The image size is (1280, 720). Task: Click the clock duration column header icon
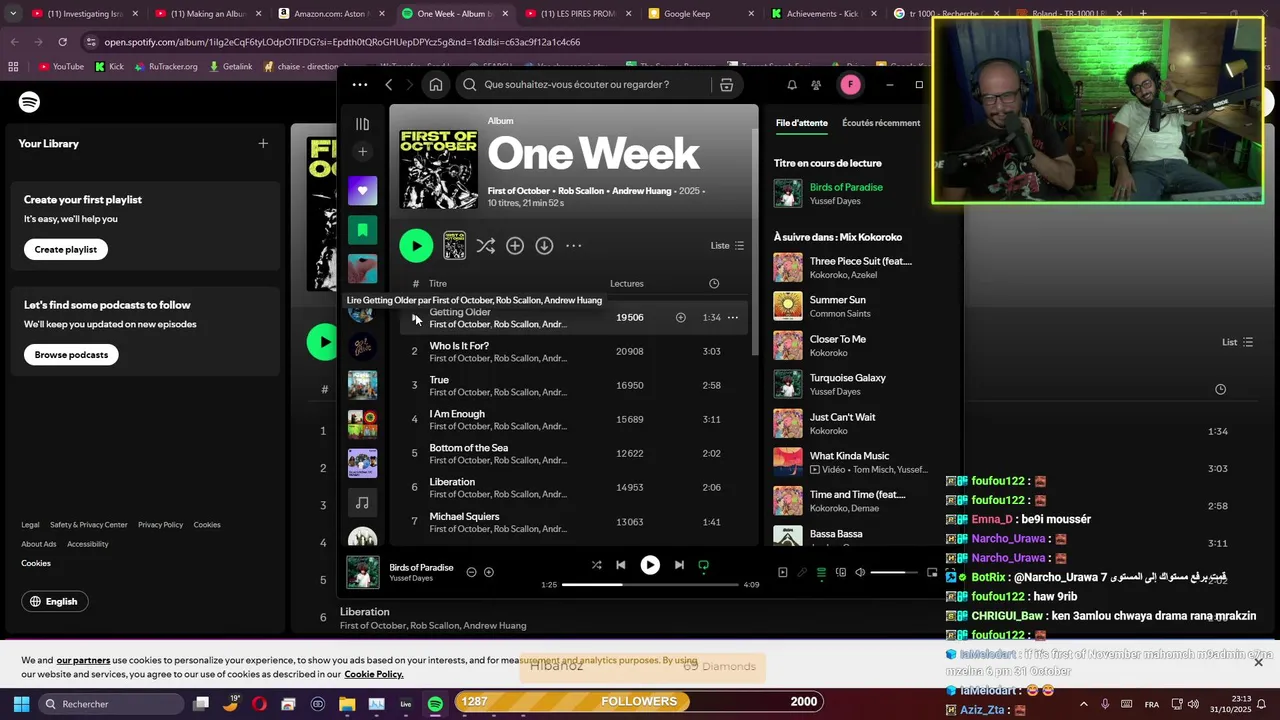714,284
